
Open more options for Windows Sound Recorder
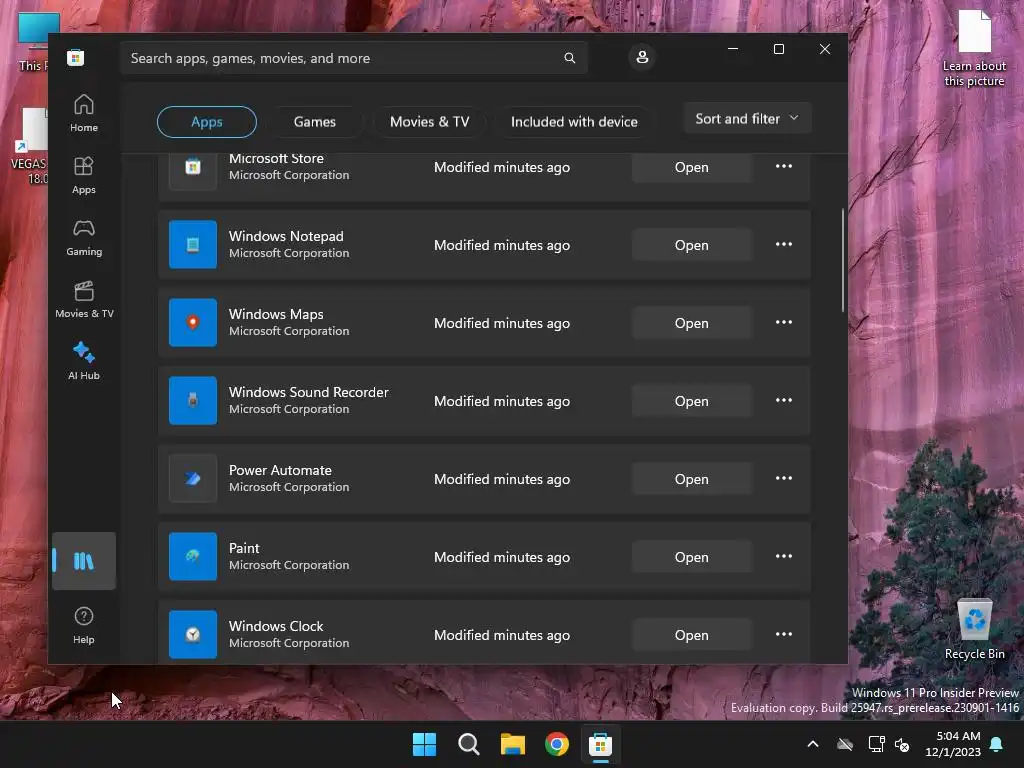(784, 400)
